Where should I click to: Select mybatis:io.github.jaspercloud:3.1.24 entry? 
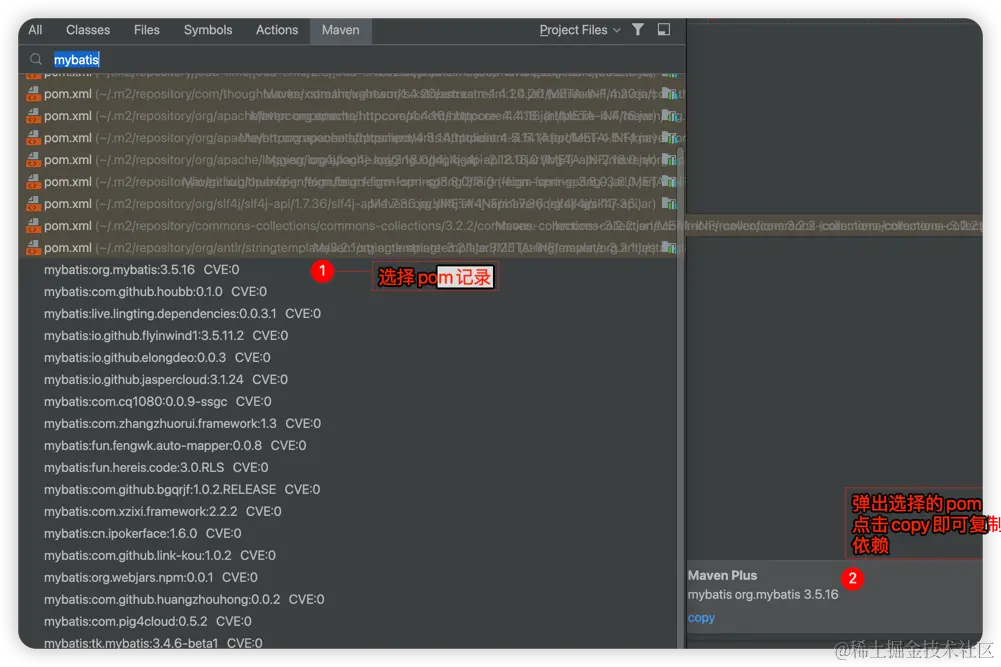(165, 379)
